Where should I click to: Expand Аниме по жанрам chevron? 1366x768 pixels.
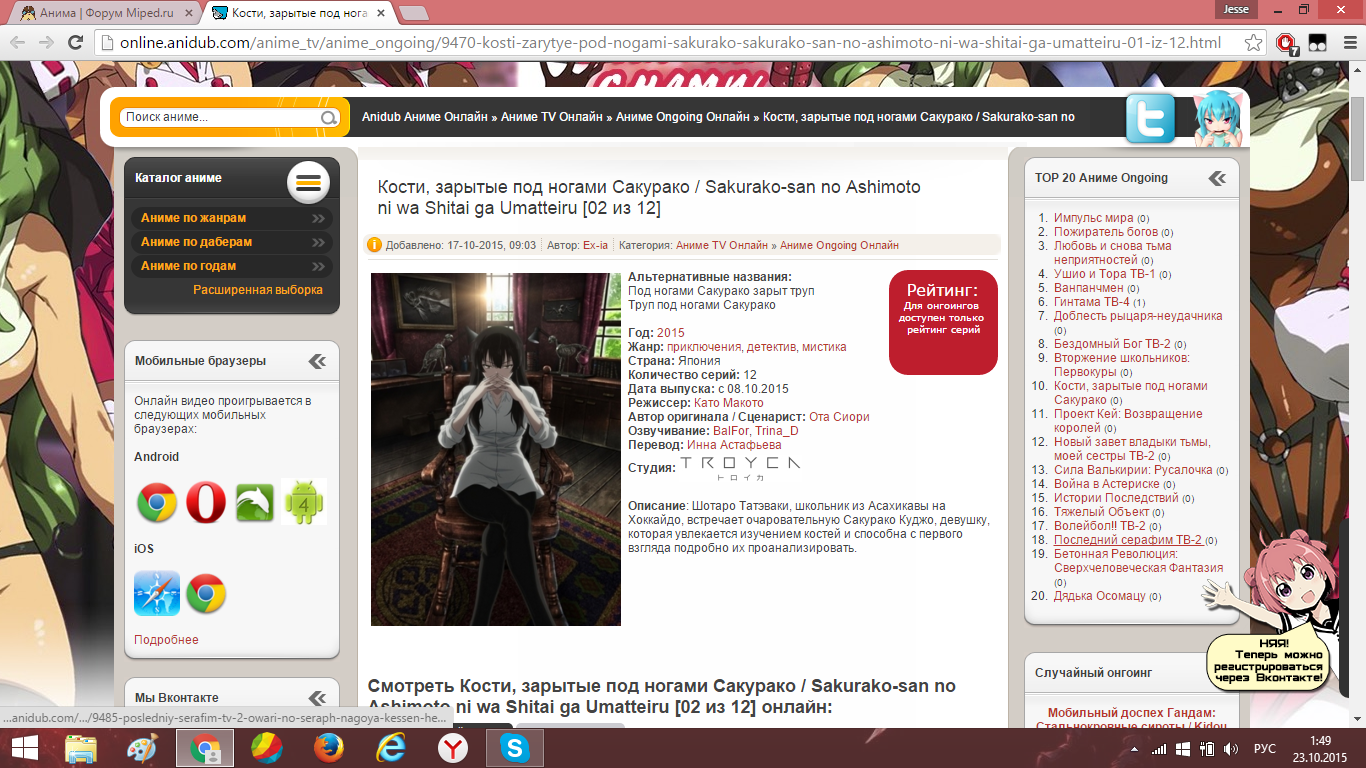pyautogui.click(x=318, y=218)
